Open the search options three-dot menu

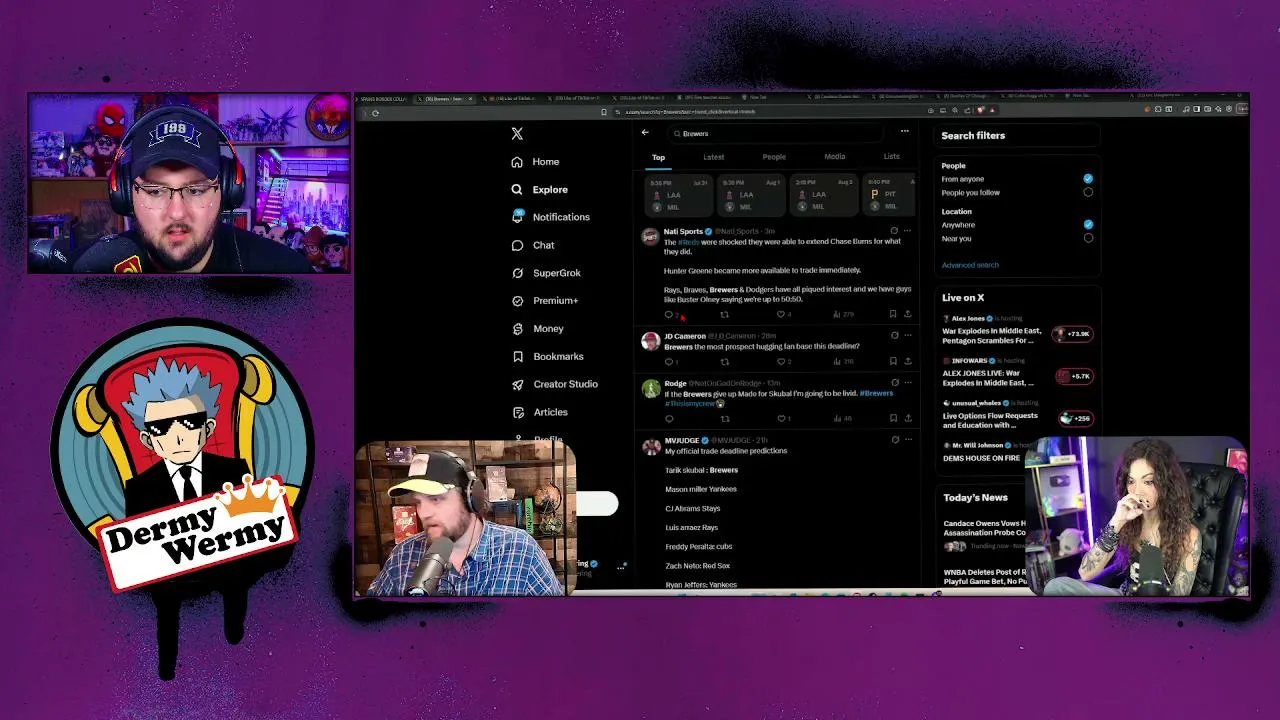904,132
